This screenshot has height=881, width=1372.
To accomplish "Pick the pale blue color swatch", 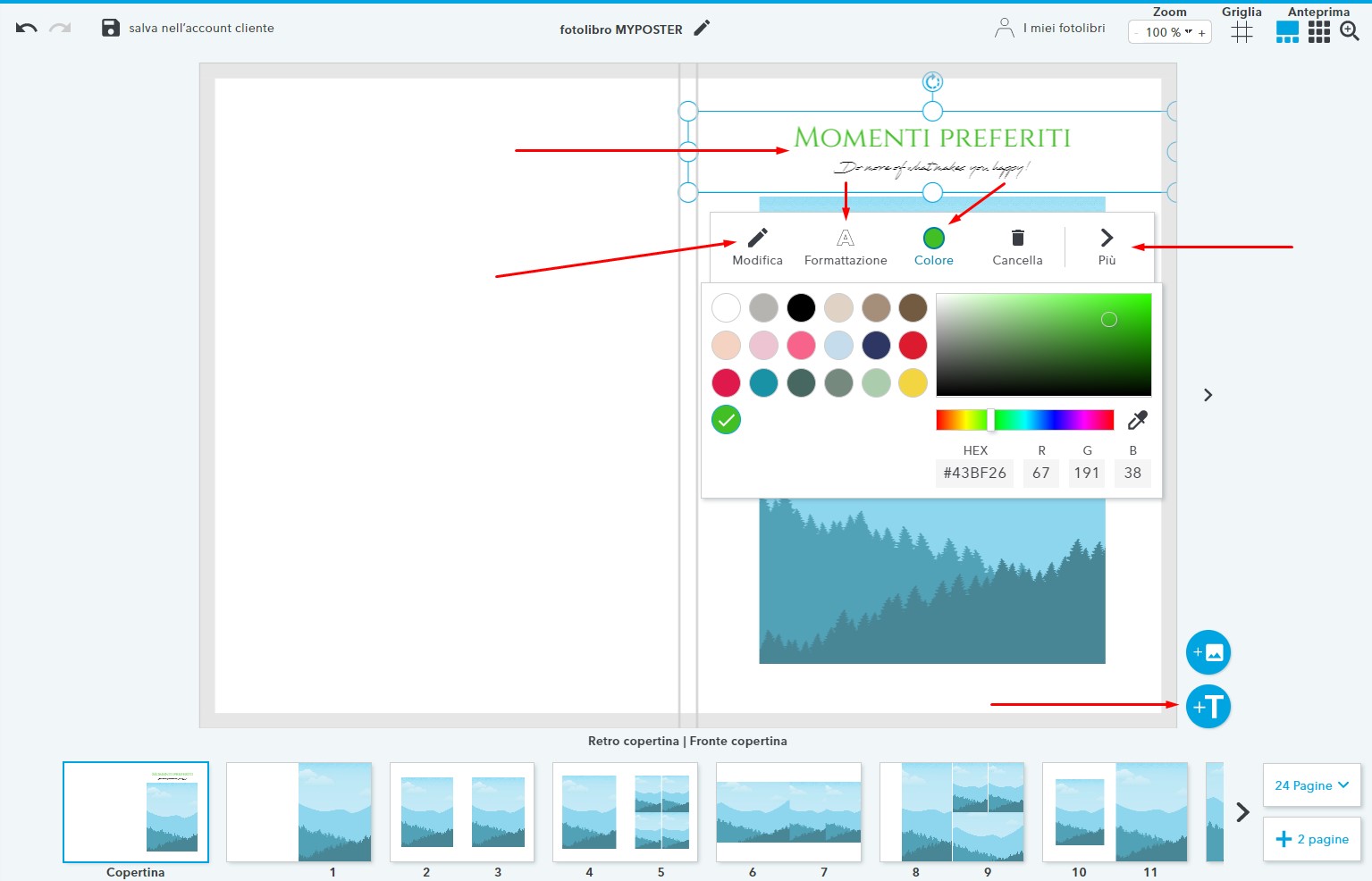I will click(x=838, y=345).
